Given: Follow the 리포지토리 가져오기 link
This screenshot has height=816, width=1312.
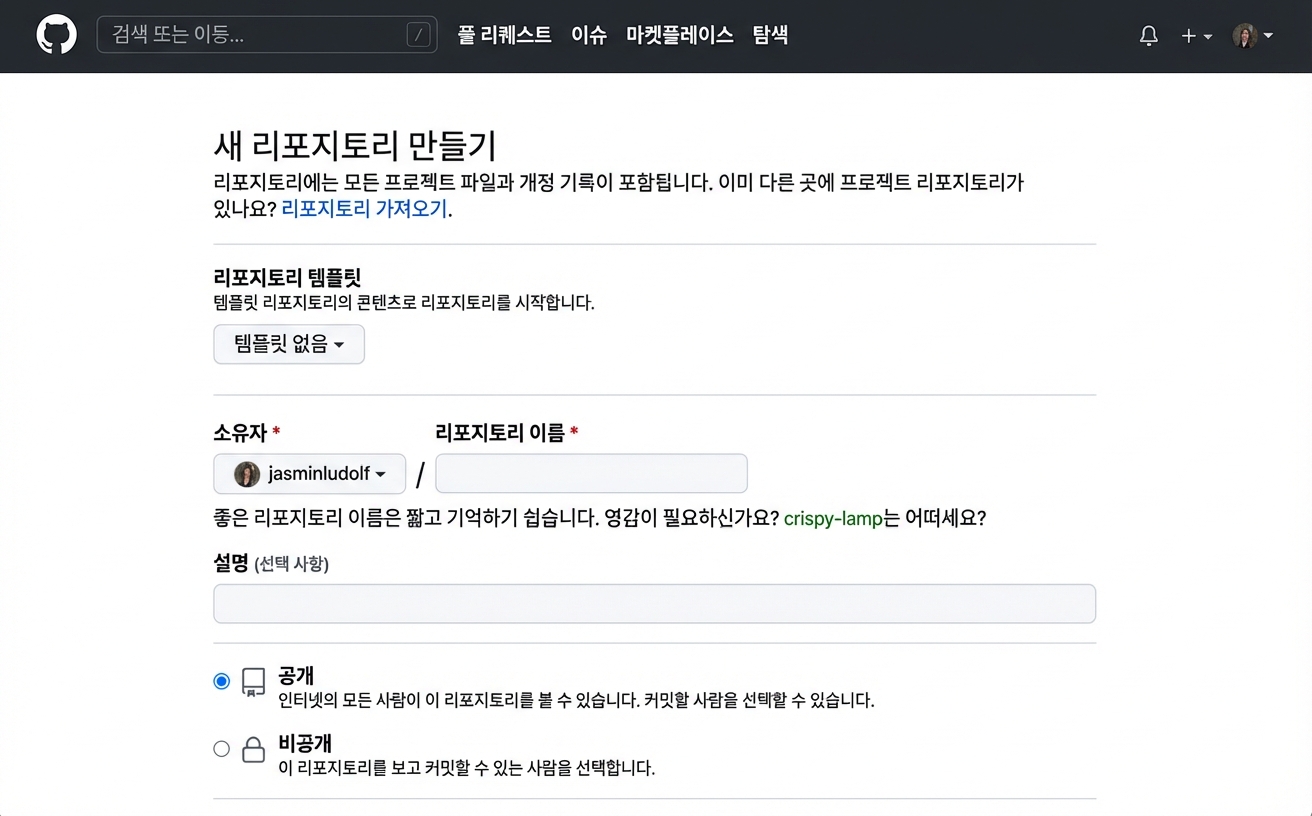Looking at the screenshot, I should [x=365, y=209].
